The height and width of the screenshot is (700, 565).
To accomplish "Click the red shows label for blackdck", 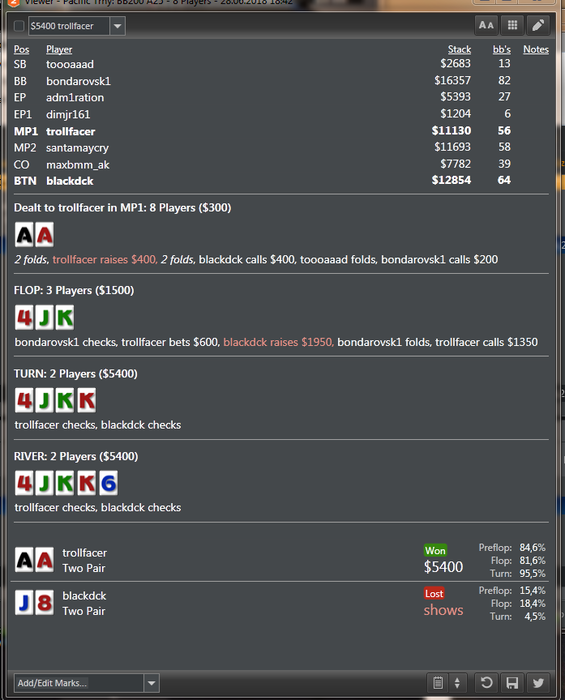I will pos(443,610).
